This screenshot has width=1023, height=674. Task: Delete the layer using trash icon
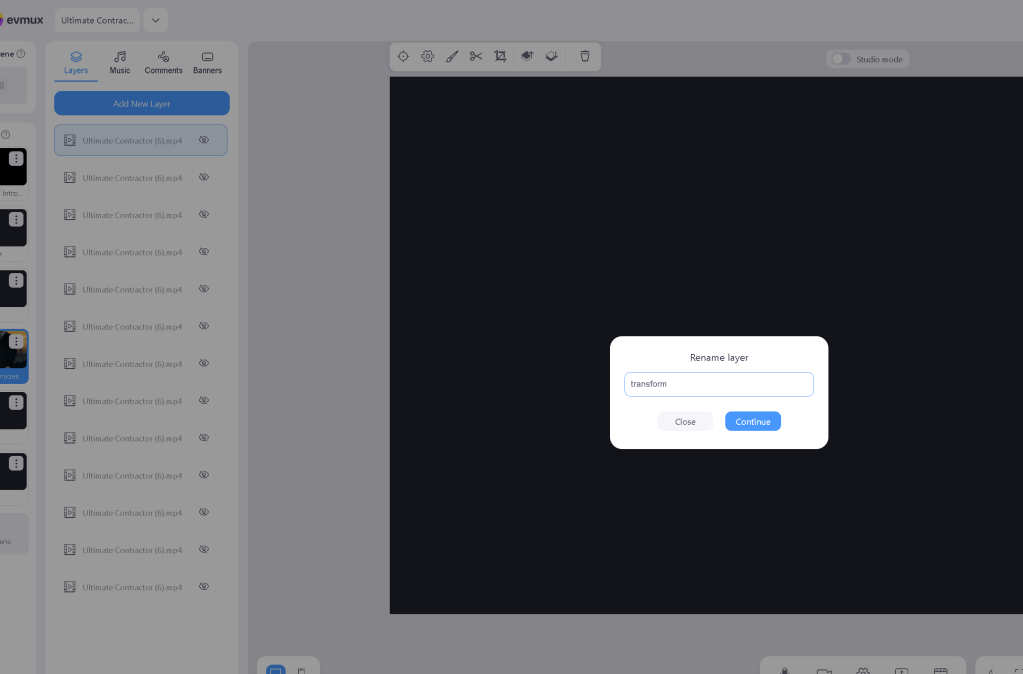tap(585, 56)
